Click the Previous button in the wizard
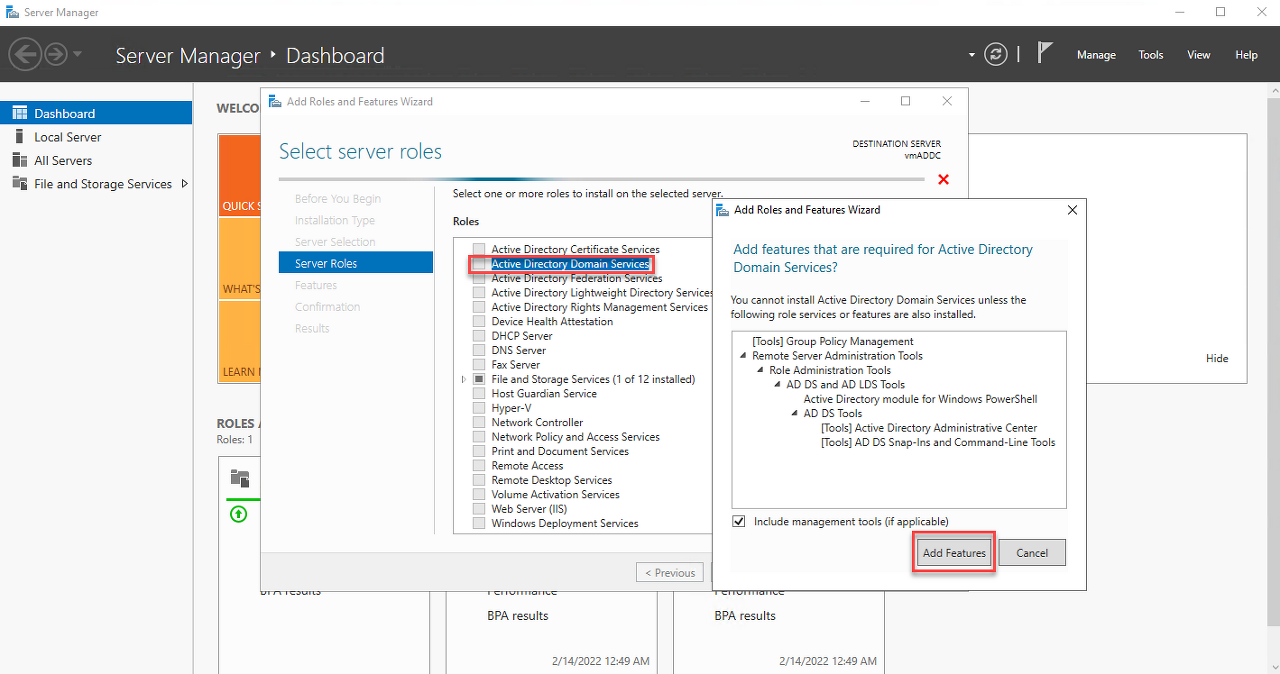The width and height of the screenshot is (1280, 674). point(670,573)
